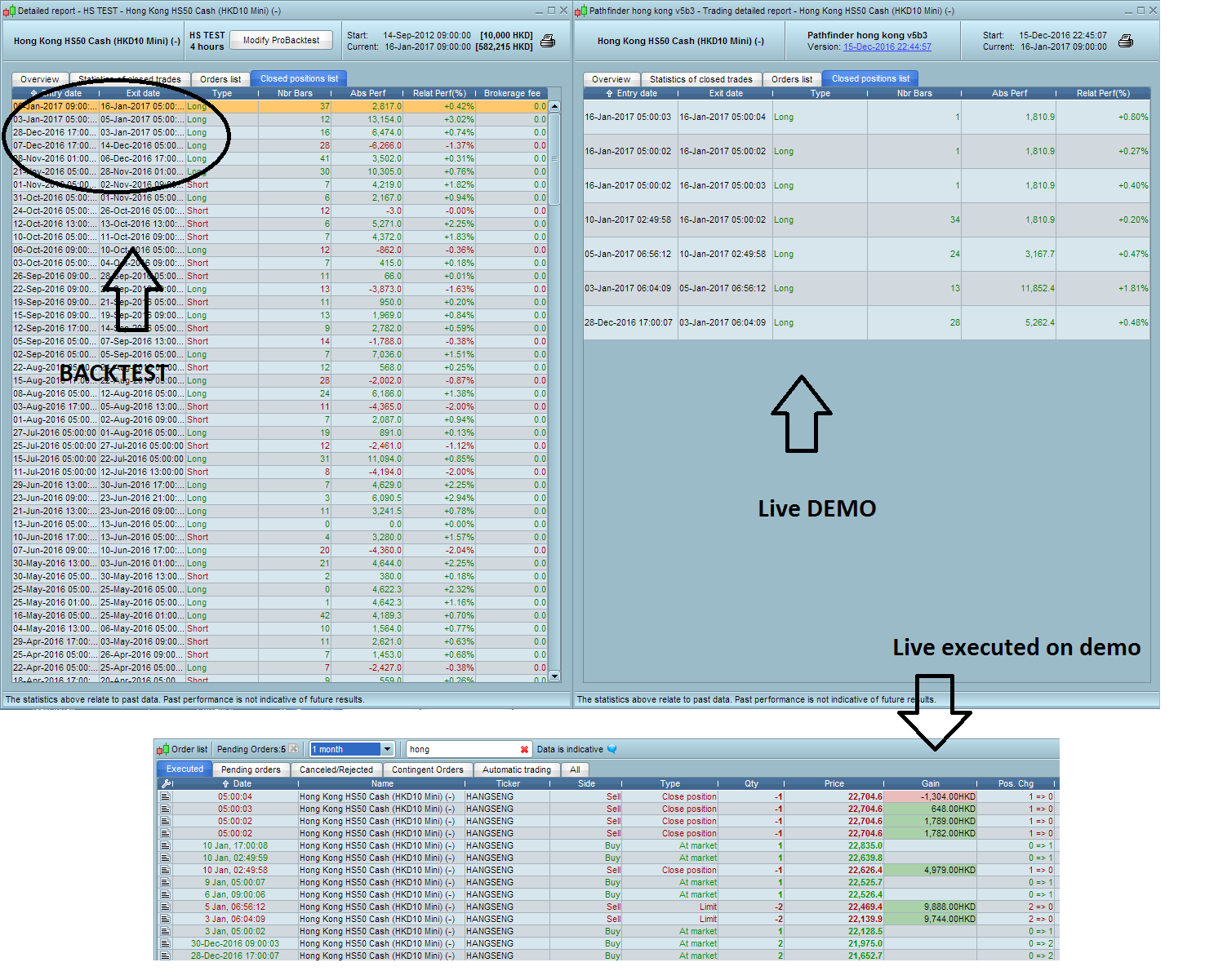Select Closed positions list tab in Pathfinder report

tap(870, 78)
